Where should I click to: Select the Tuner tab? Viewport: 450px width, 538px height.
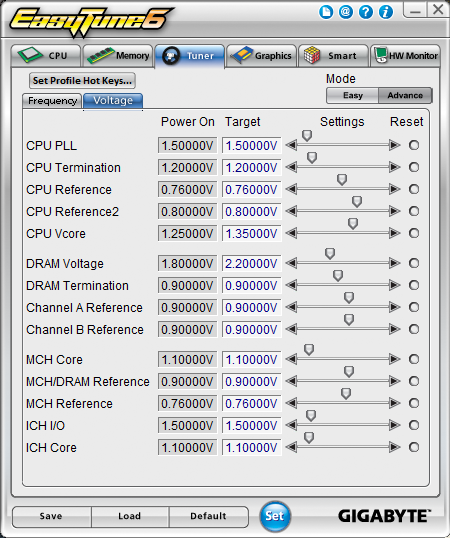coord(190,56)
